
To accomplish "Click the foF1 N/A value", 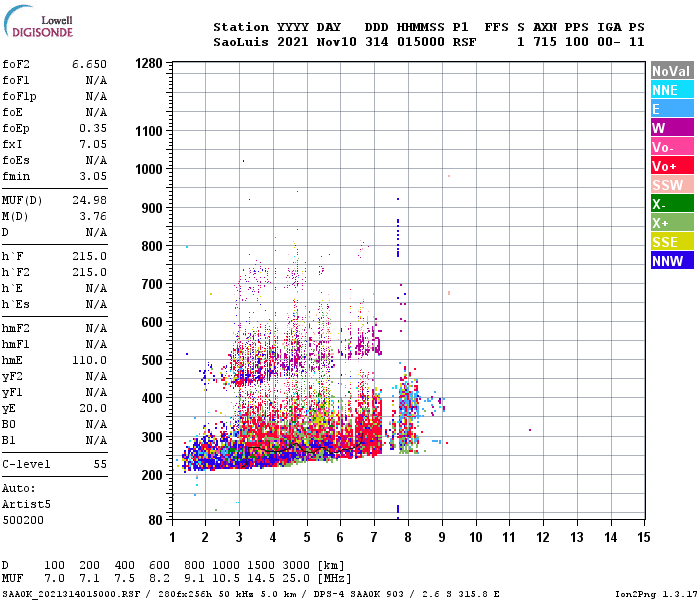I will coord(96,80).
